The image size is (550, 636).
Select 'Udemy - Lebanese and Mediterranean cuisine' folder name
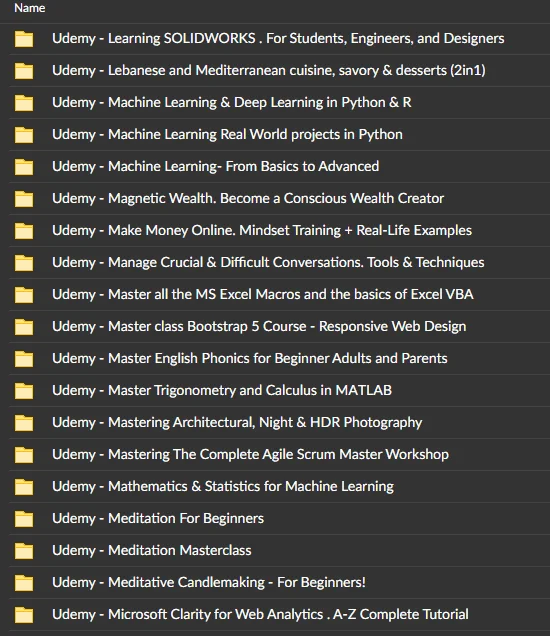point(269,71)
